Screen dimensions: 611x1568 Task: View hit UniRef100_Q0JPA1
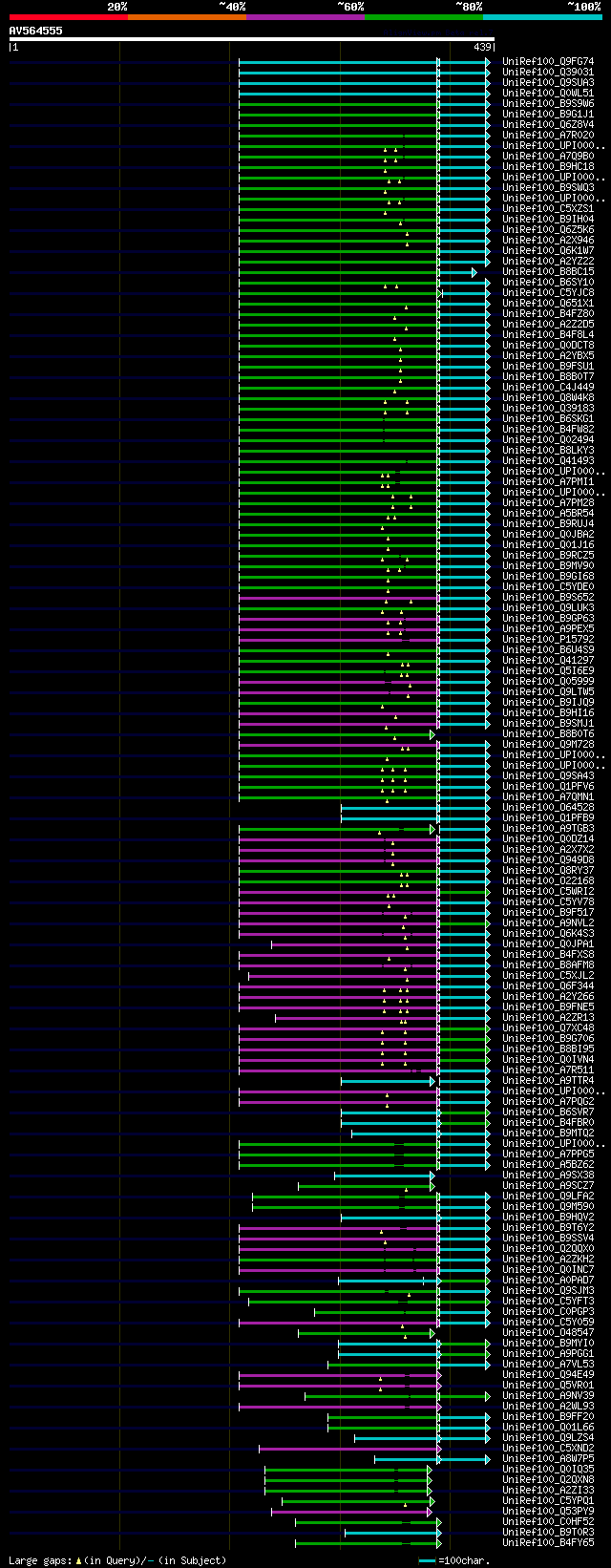(548, 944)
